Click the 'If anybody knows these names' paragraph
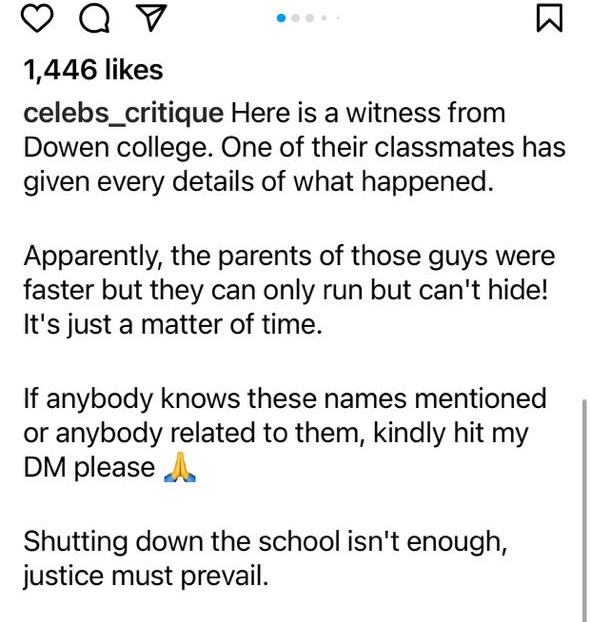Screen dimensions: 590x622 tap(285, 432)
